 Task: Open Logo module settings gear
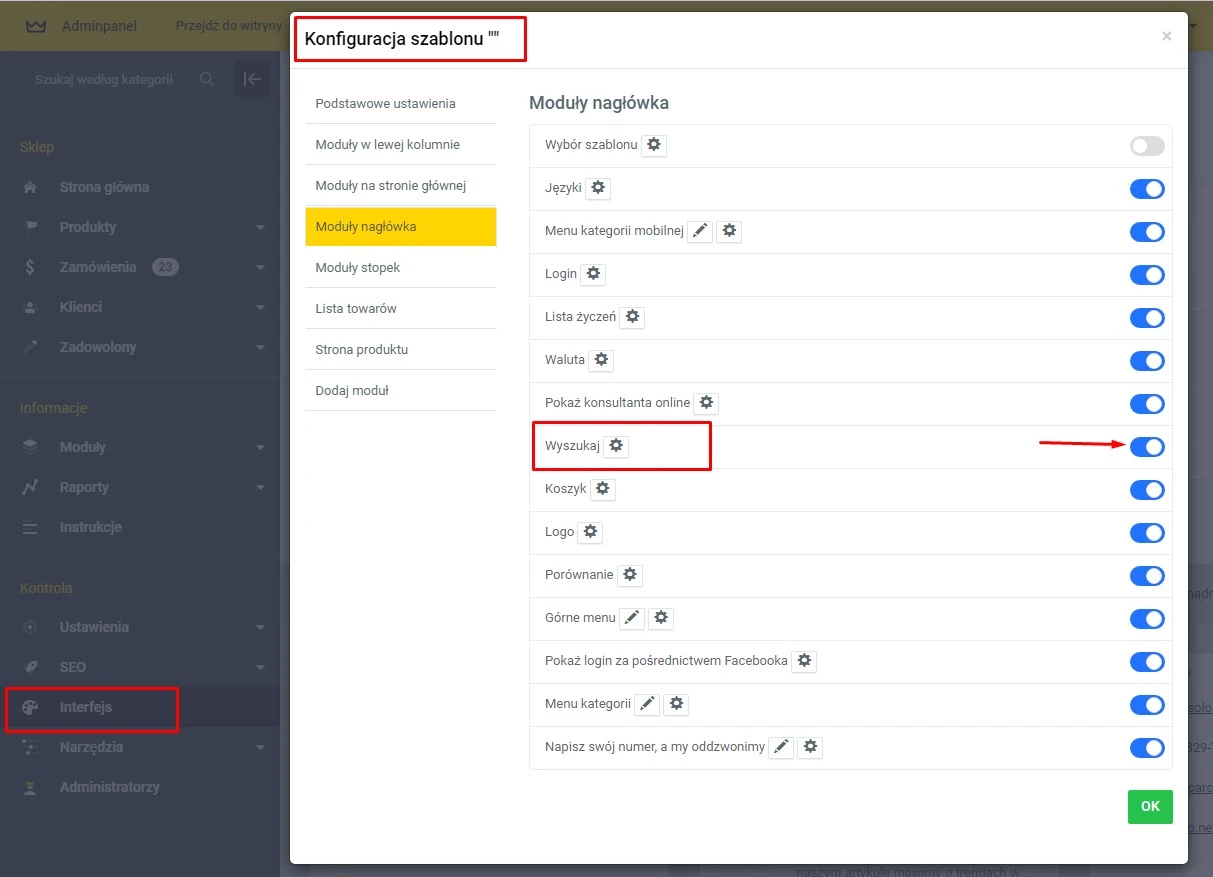(x=589, y=531)
